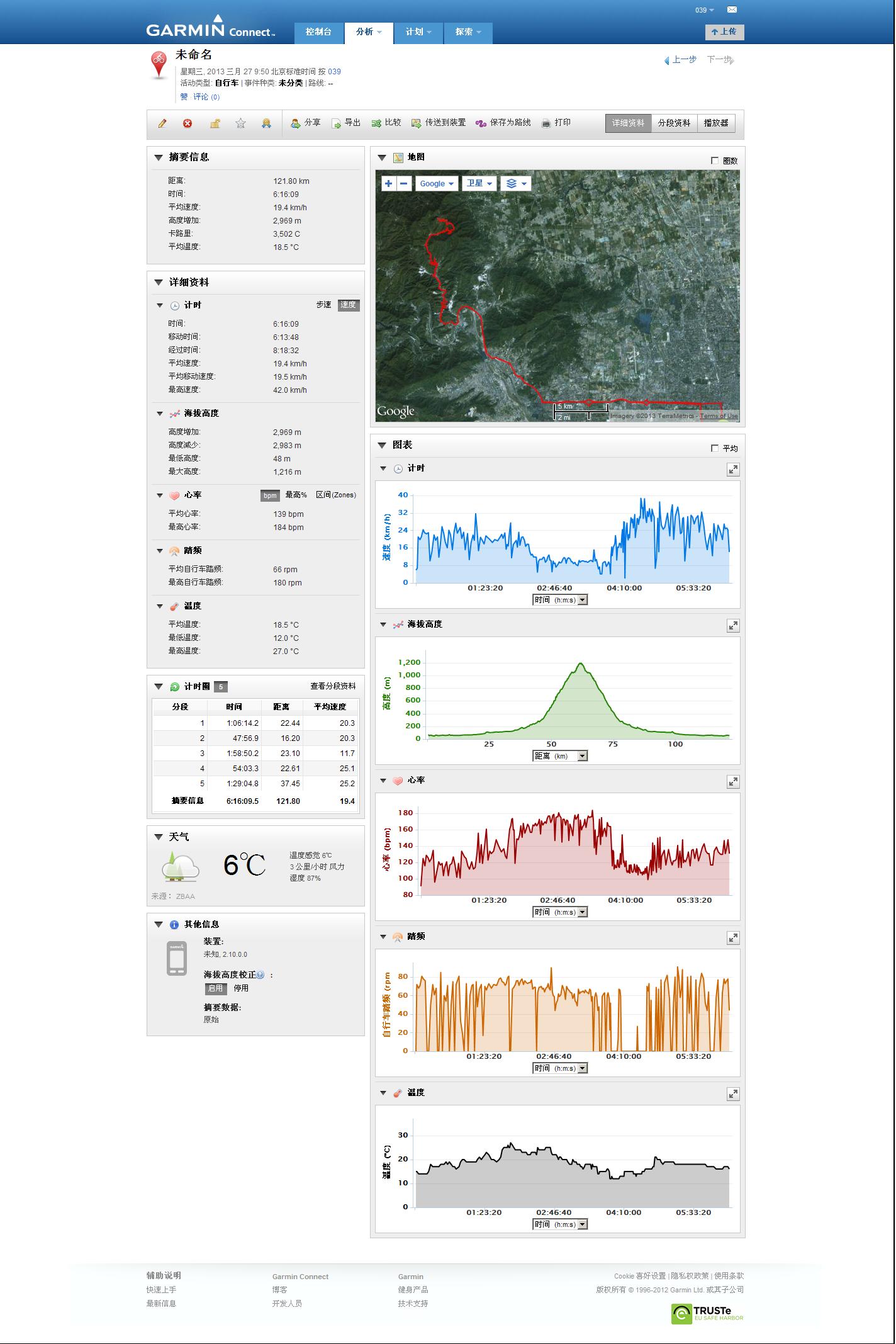Go to previous activity (上一步)
This screenshot has width=896, height=1344.
click(681, 60)
